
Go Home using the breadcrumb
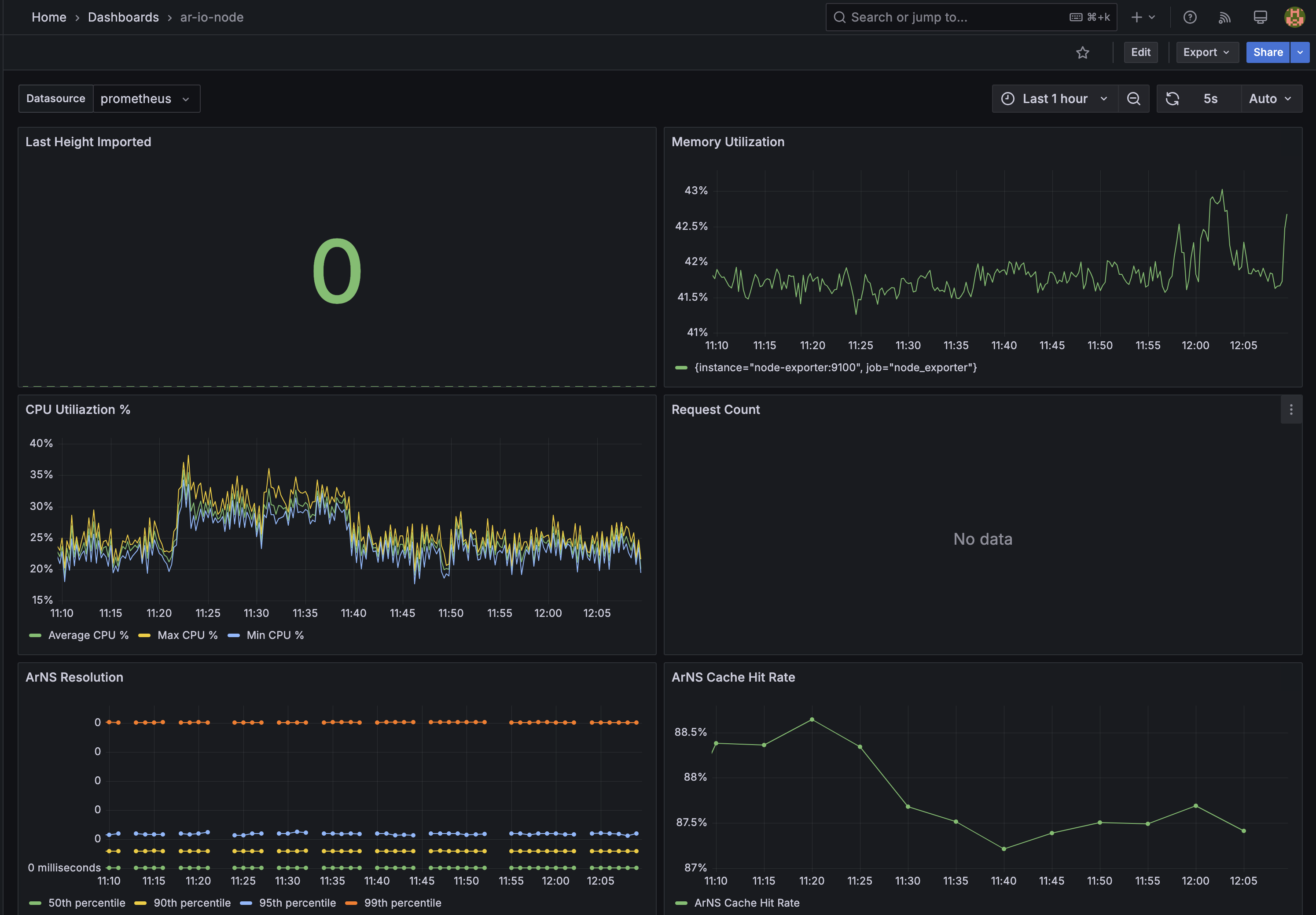point(49,17)
